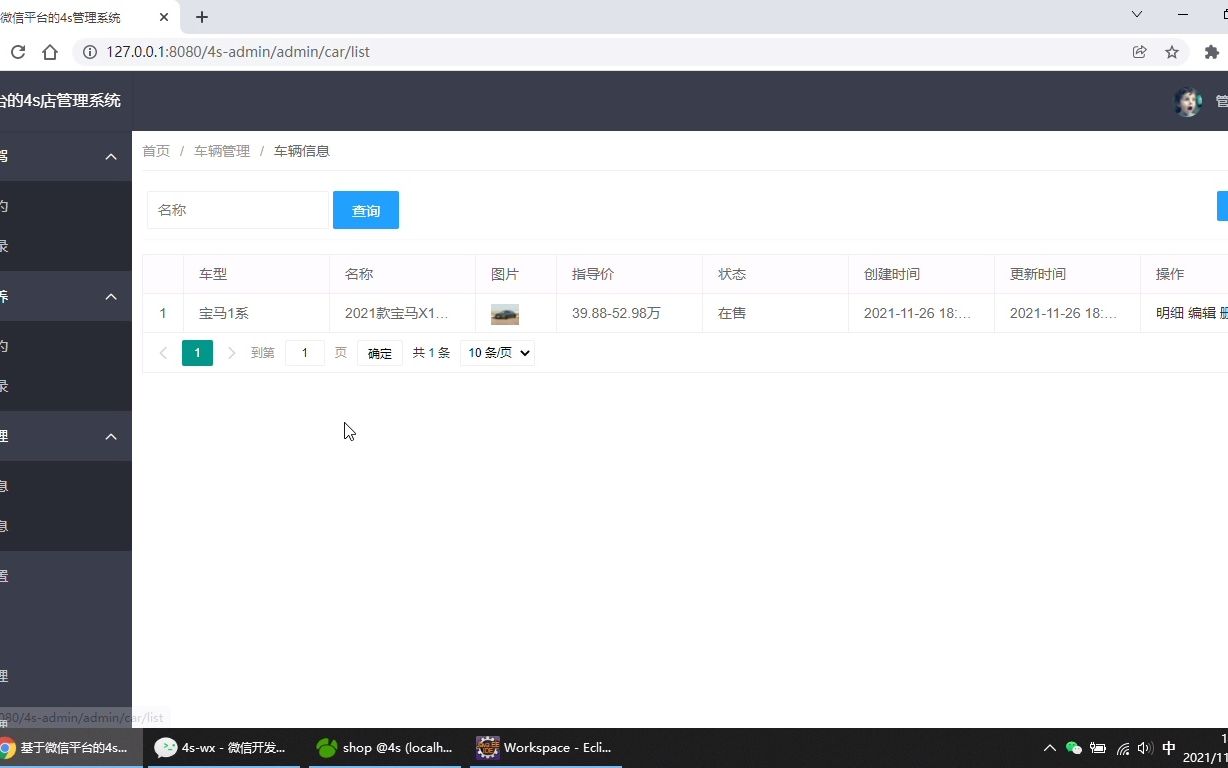The height and width of the screenshot is (768, 1228).
Task: Open the browser extensions puzzle icon
Action: click(x=1211, y=52)
